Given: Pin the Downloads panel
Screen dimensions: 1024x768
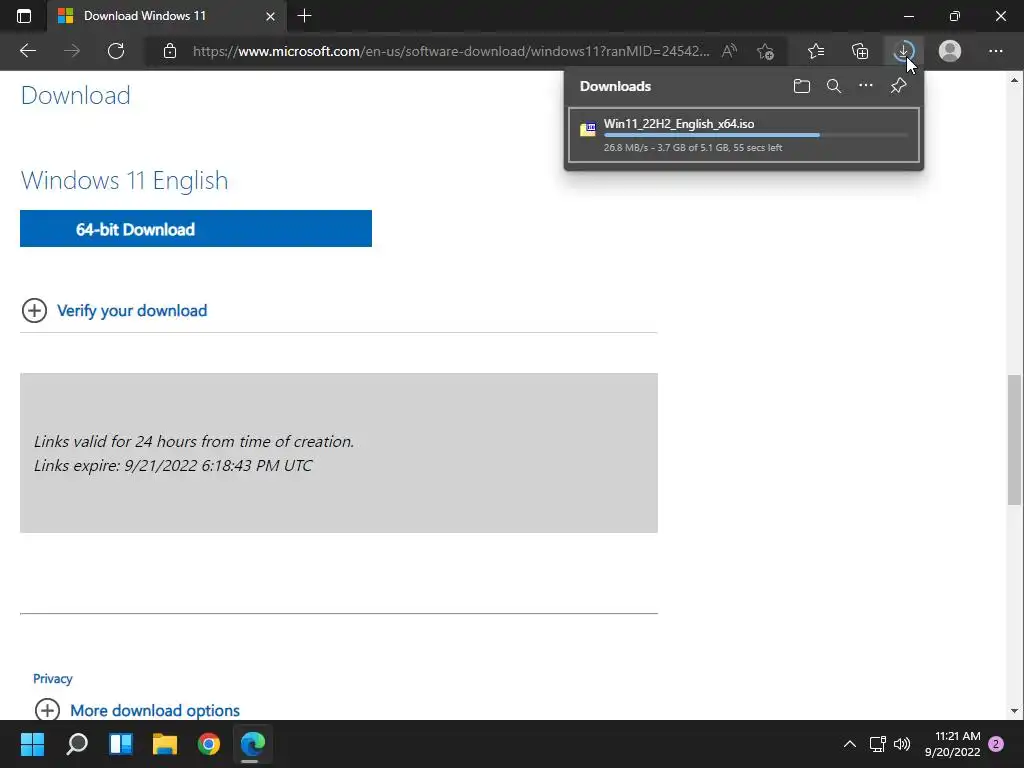Looking at the screenshot, I should [x=899, y=86].
